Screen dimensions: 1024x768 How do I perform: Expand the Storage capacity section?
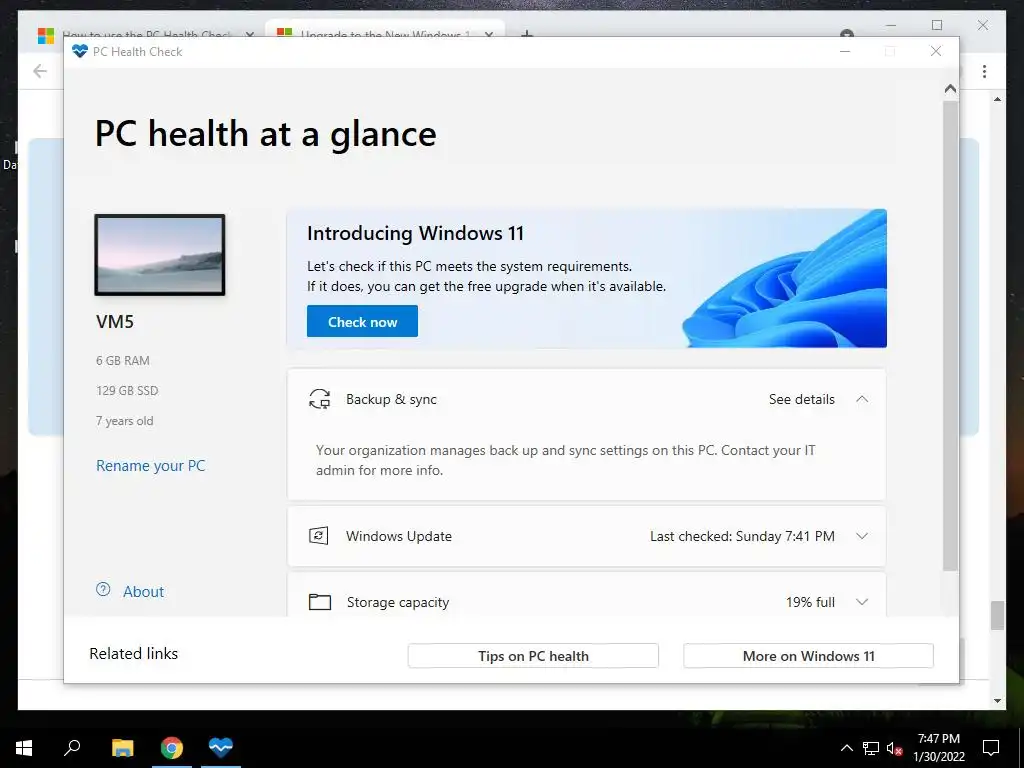tap(862, 602)
